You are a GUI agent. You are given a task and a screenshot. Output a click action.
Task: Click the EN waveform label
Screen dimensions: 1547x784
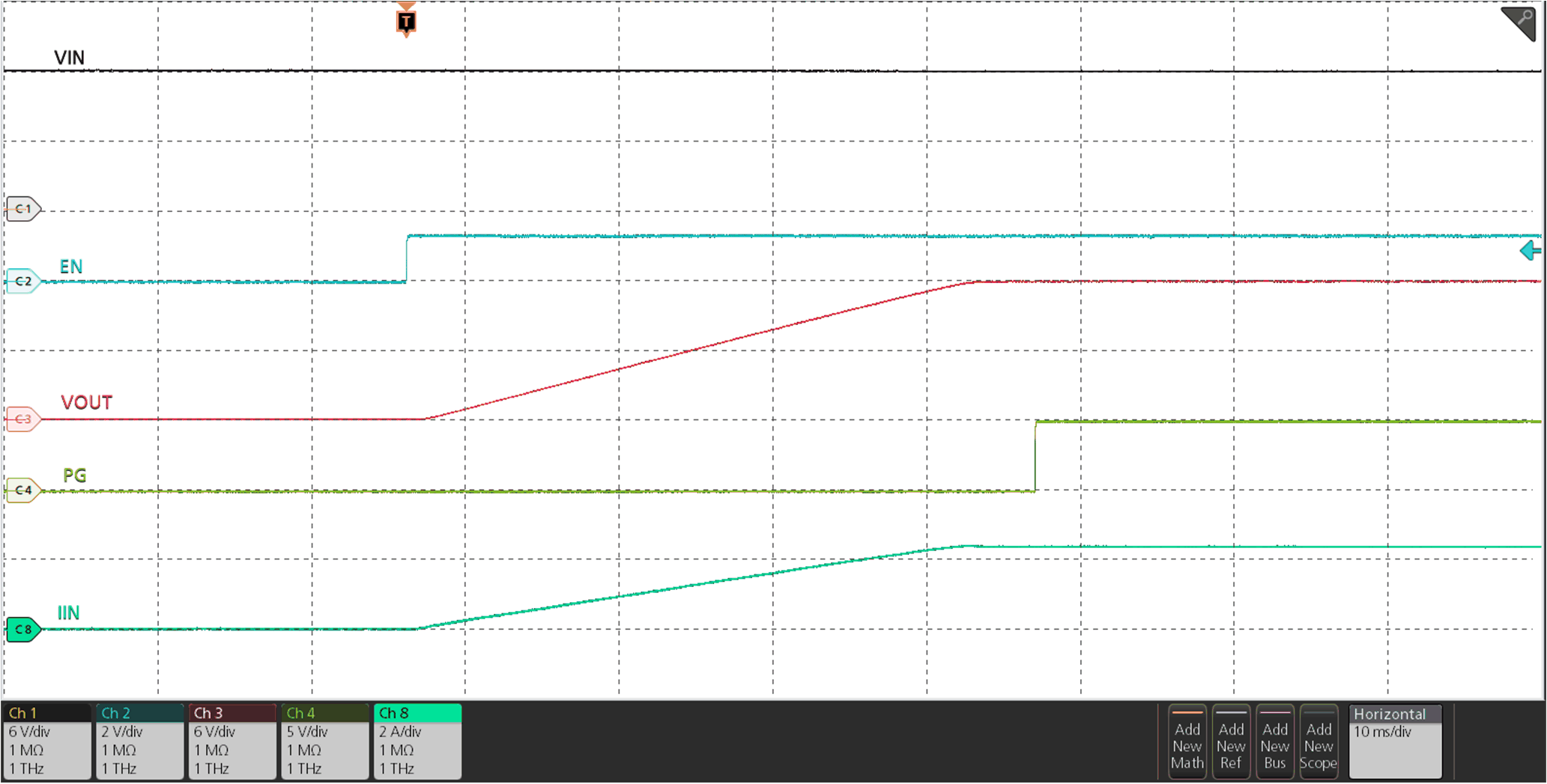pyautogui.click(x=71, y=267)
